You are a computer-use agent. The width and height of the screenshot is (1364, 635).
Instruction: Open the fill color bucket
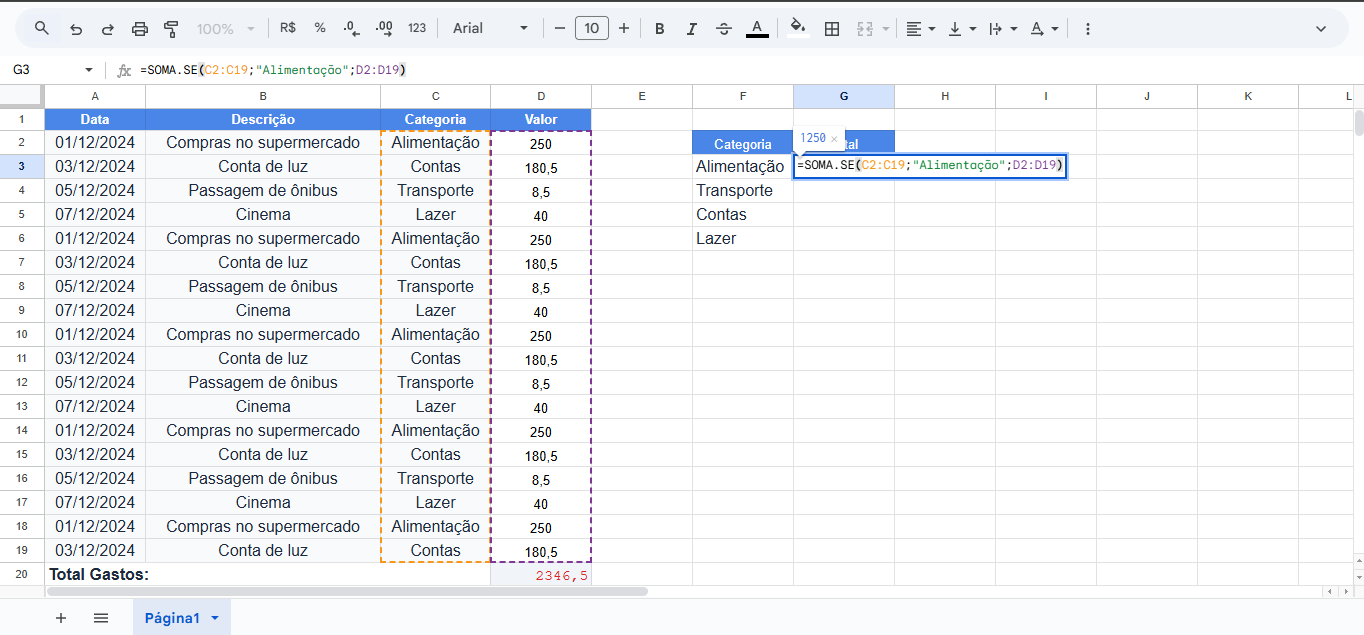click(x=797, y=28)
